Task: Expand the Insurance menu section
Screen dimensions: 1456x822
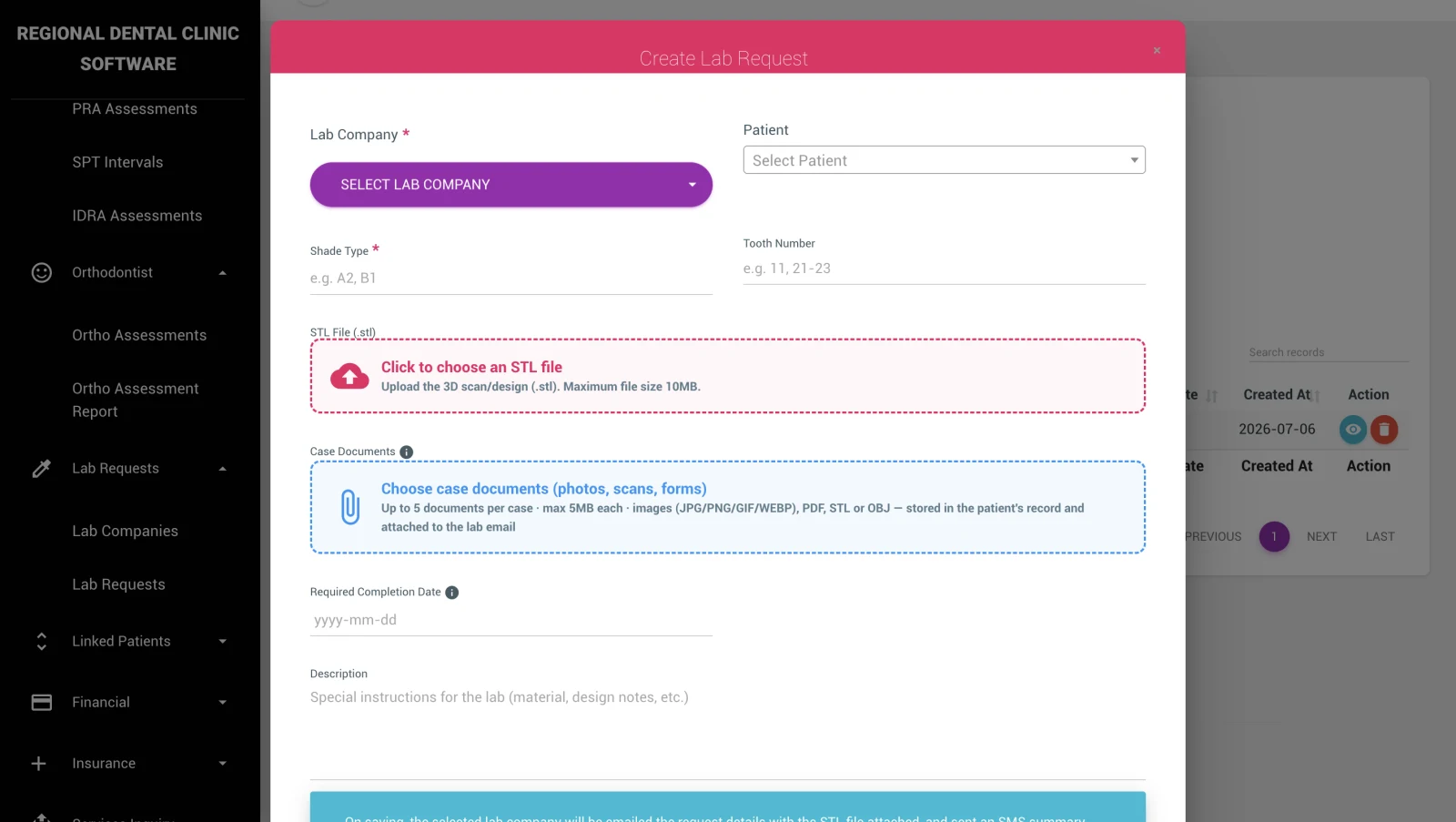Action: tap(223, 764)
